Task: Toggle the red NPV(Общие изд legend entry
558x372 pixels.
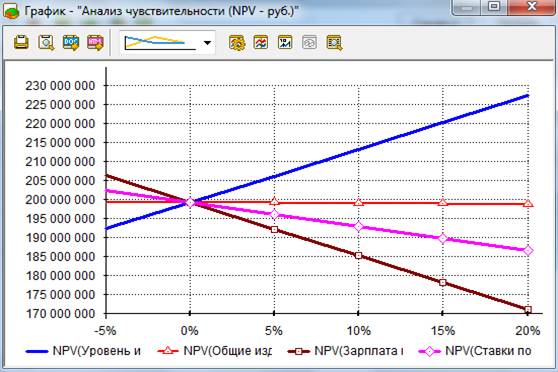Action: [215, 351]
